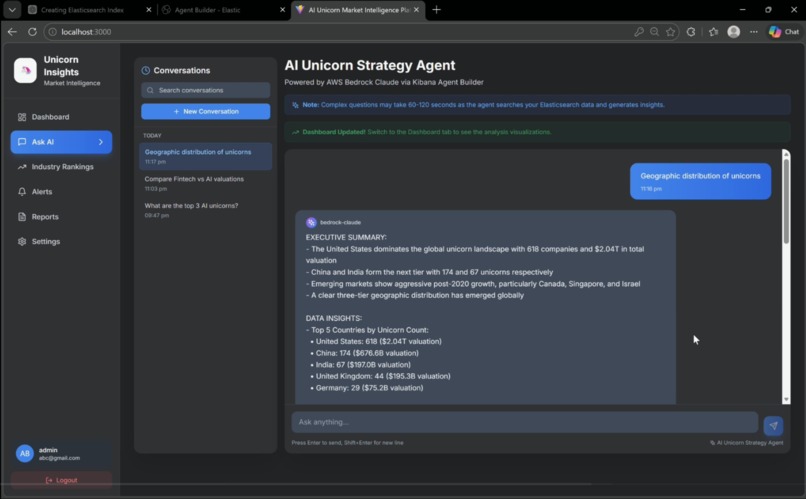Image resolution: width=806 pixels, height=499 pixels.
Task: Open Industry Rankings in sidebar
Action: coord(61,167)
